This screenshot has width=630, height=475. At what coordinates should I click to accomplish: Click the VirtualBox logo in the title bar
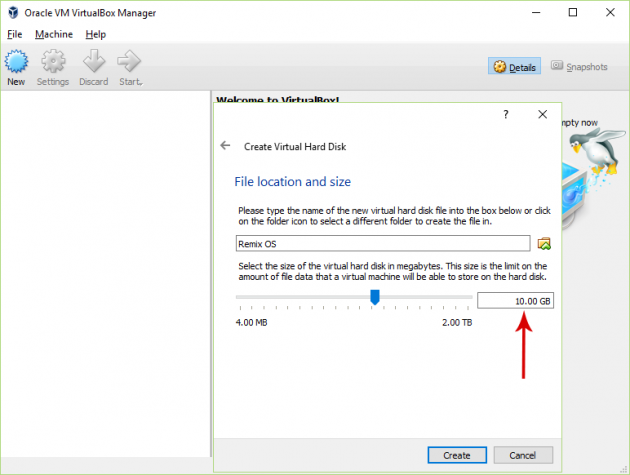pos(12,13)
